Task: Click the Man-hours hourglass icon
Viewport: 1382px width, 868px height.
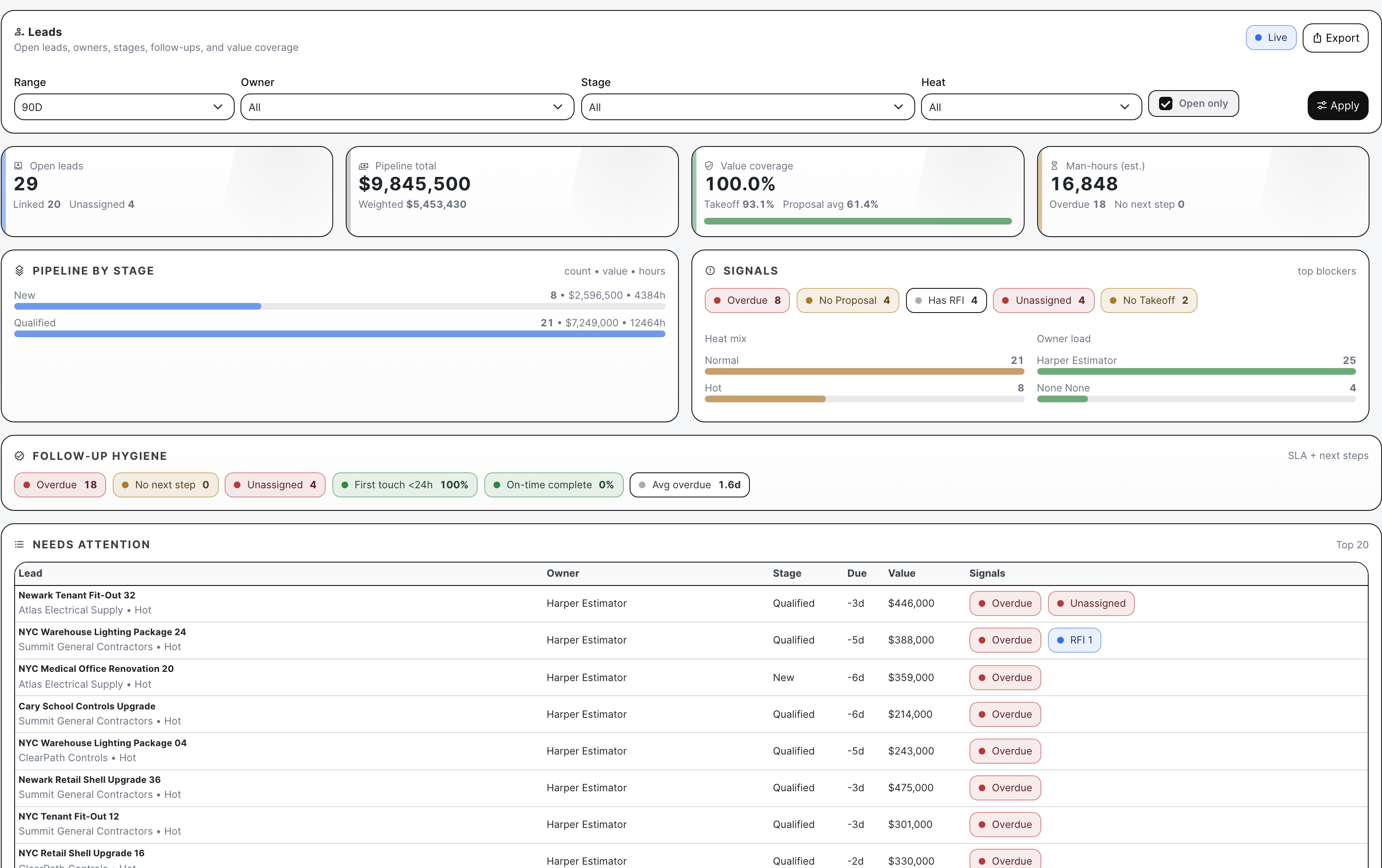Action: [1054, 166]
